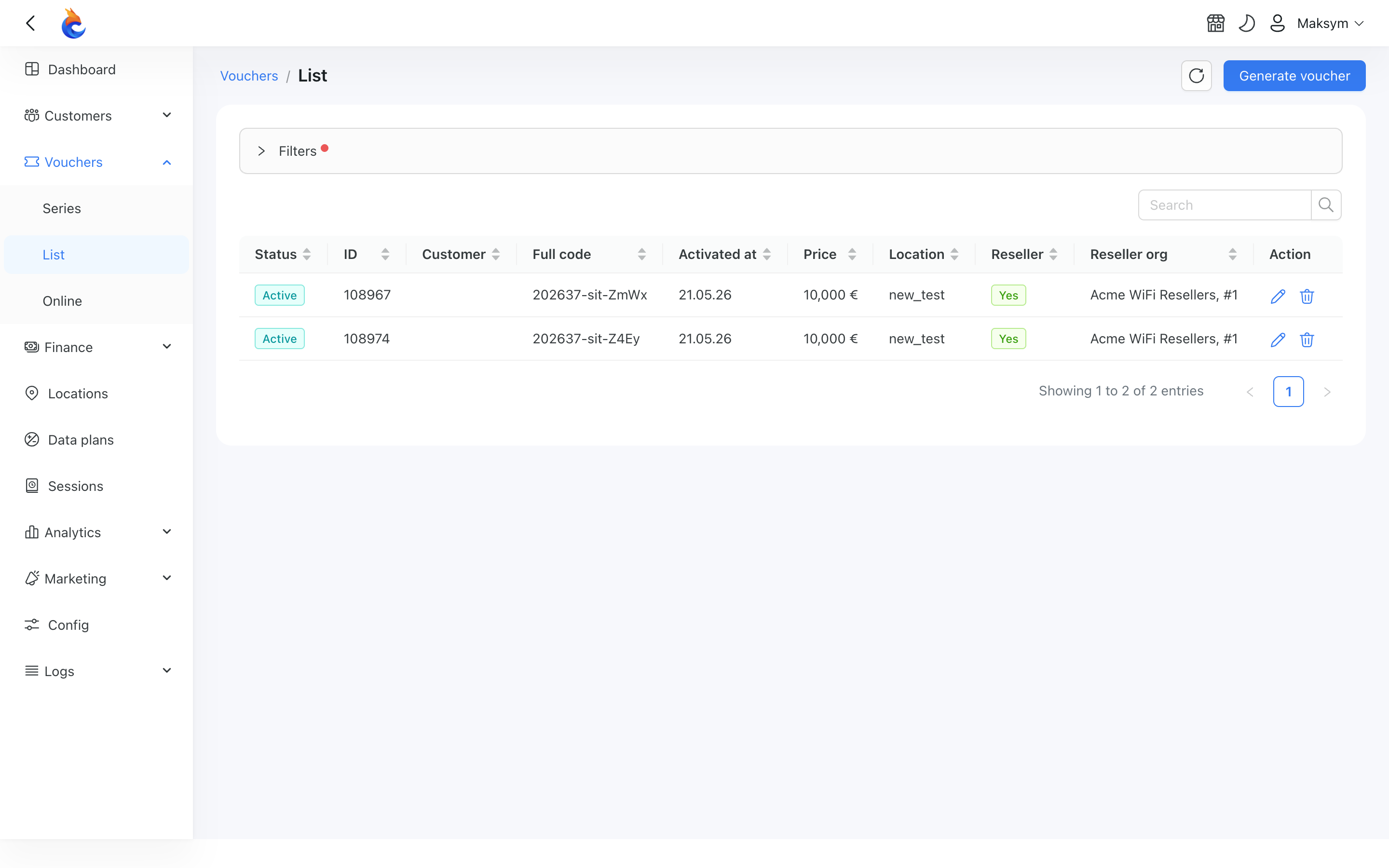Edit voucher 108974 pencil icon
Viewport: 1389px width, 868px height.
point(1278,340)
